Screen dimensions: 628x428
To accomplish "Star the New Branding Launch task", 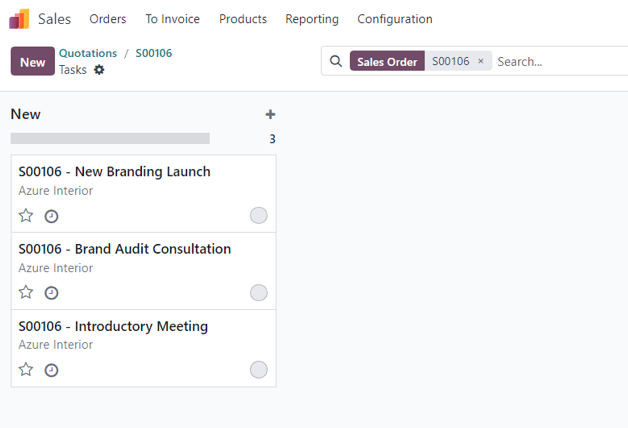I will coord(26,215).
